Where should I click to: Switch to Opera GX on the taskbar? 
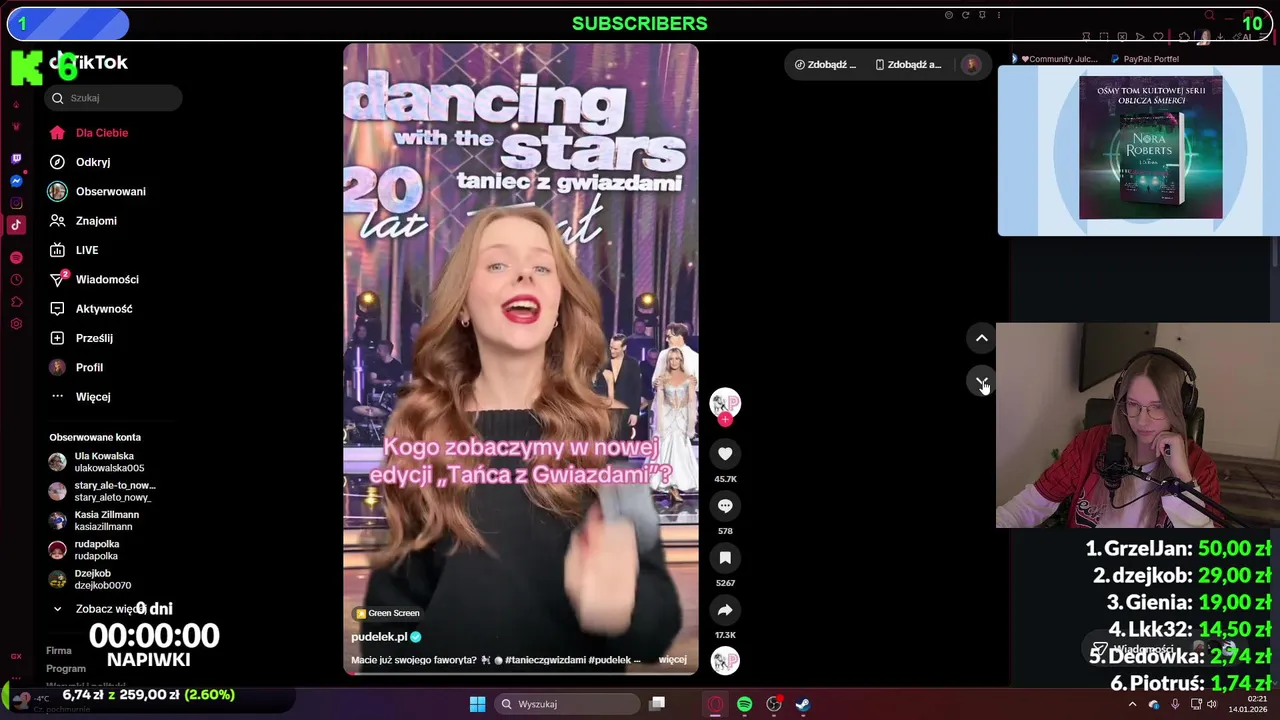click(x=715, y=704)
